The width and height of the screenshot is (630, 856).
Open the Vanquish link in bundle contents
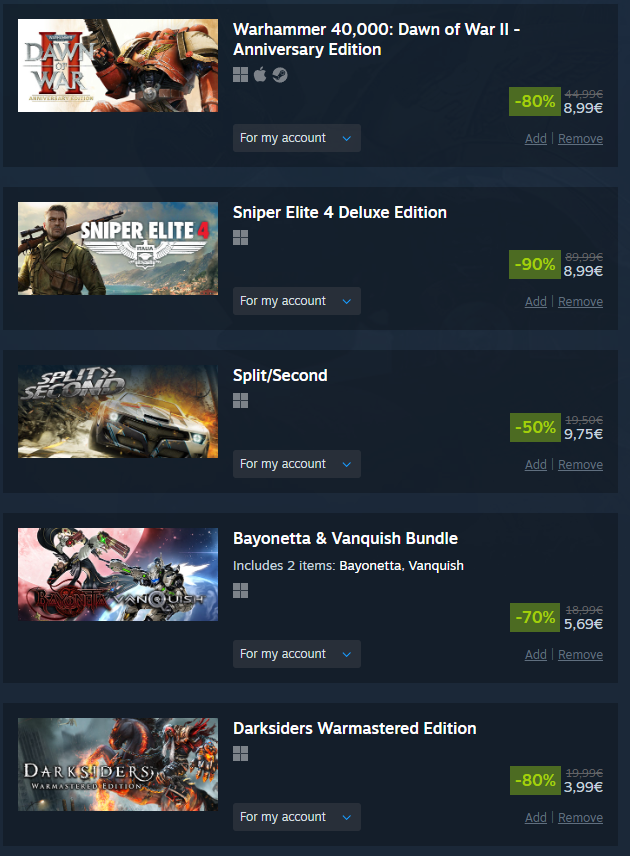click(436, 566)
